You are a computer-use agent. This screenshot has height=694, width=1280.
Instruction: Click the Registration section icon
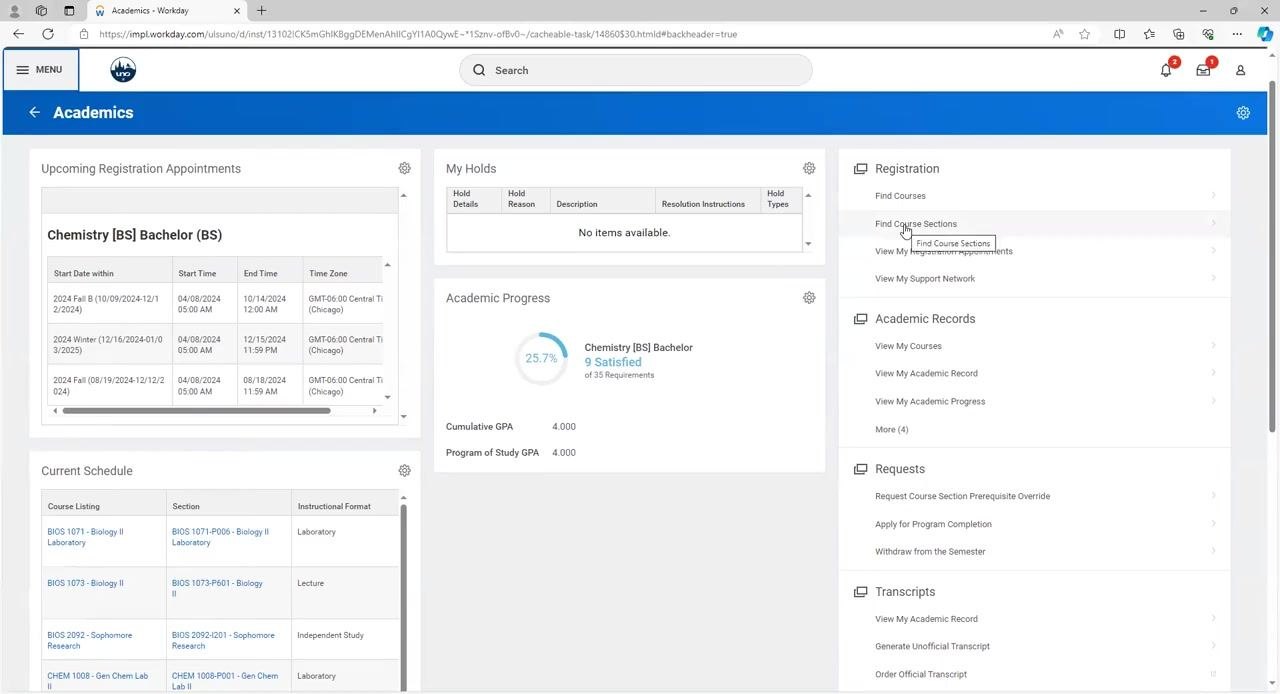(x=860, y=169)
